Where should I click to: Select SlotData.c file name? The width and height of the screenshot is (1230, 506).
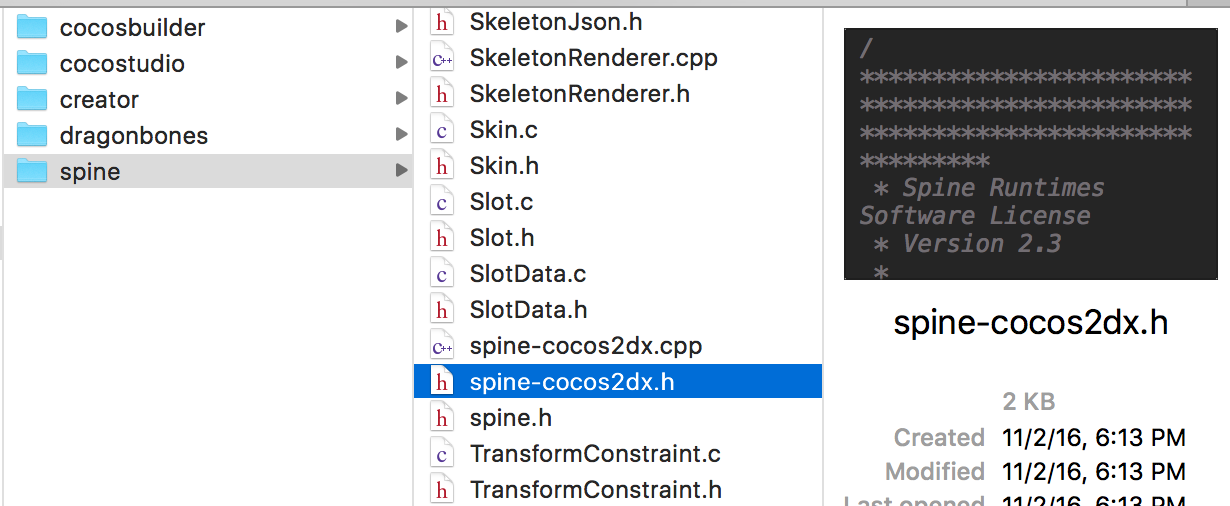[x=528, y=274]
